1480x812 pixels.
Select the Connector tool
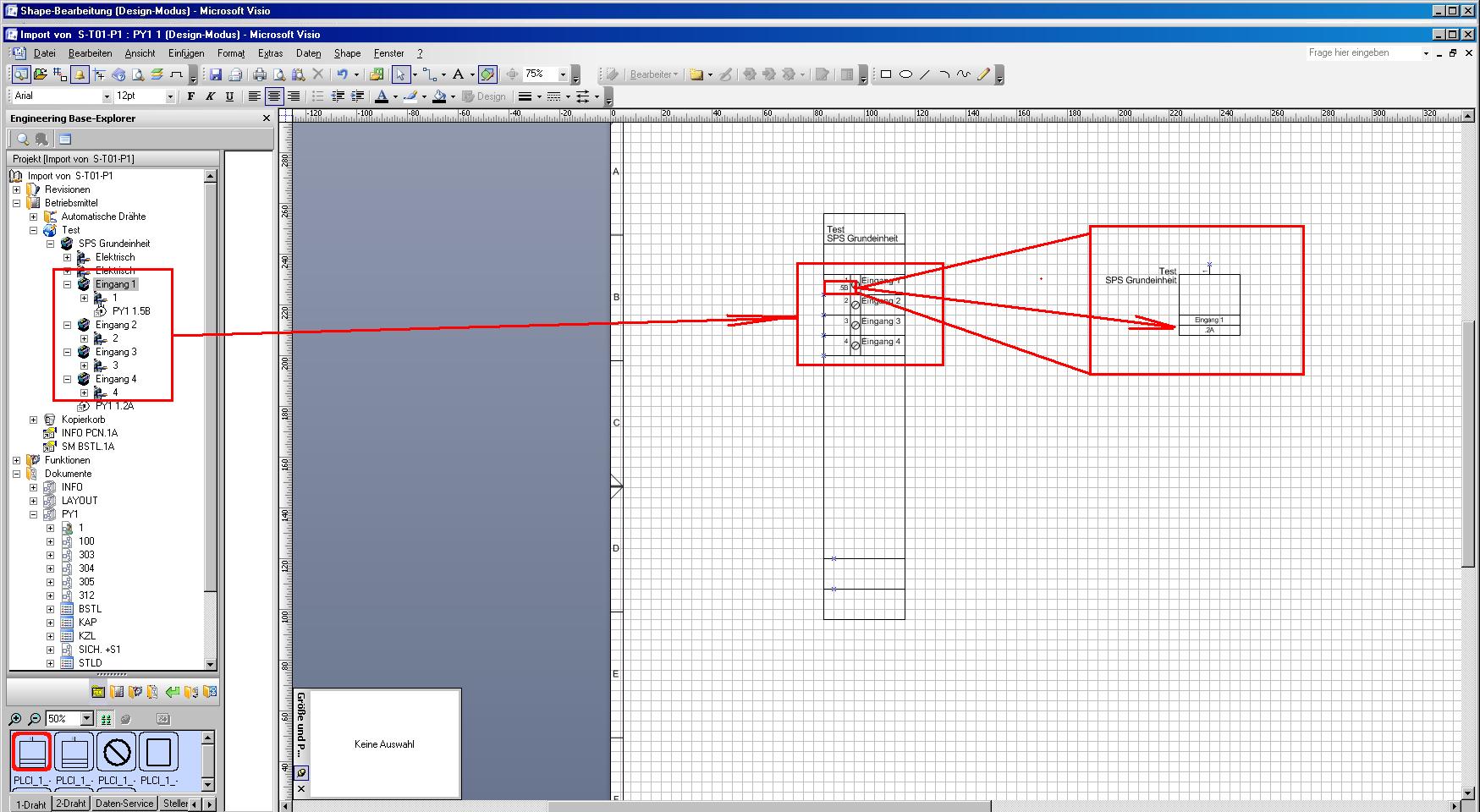pos(430,74)
